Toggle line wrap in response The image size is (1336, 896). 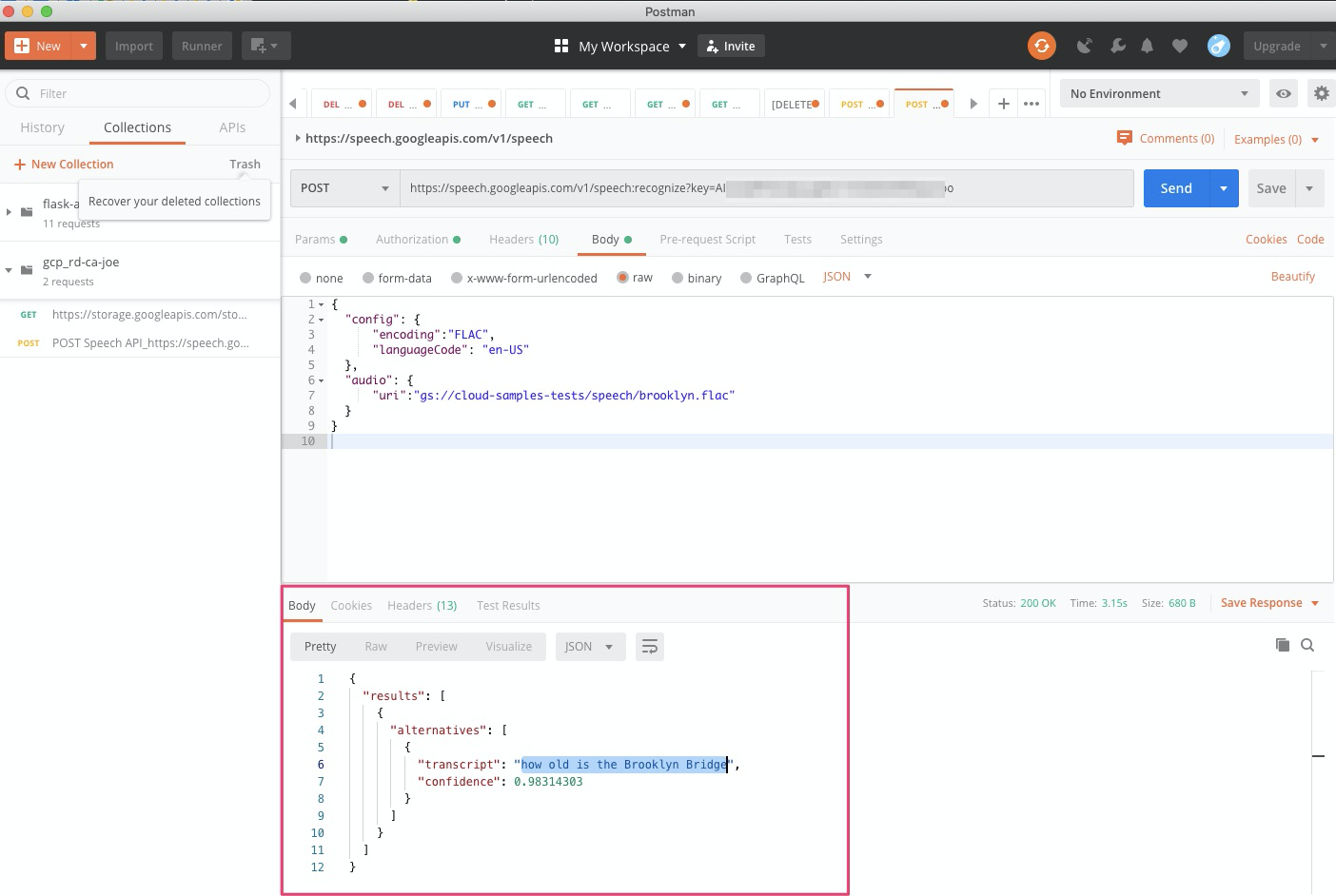coord(650,647)
